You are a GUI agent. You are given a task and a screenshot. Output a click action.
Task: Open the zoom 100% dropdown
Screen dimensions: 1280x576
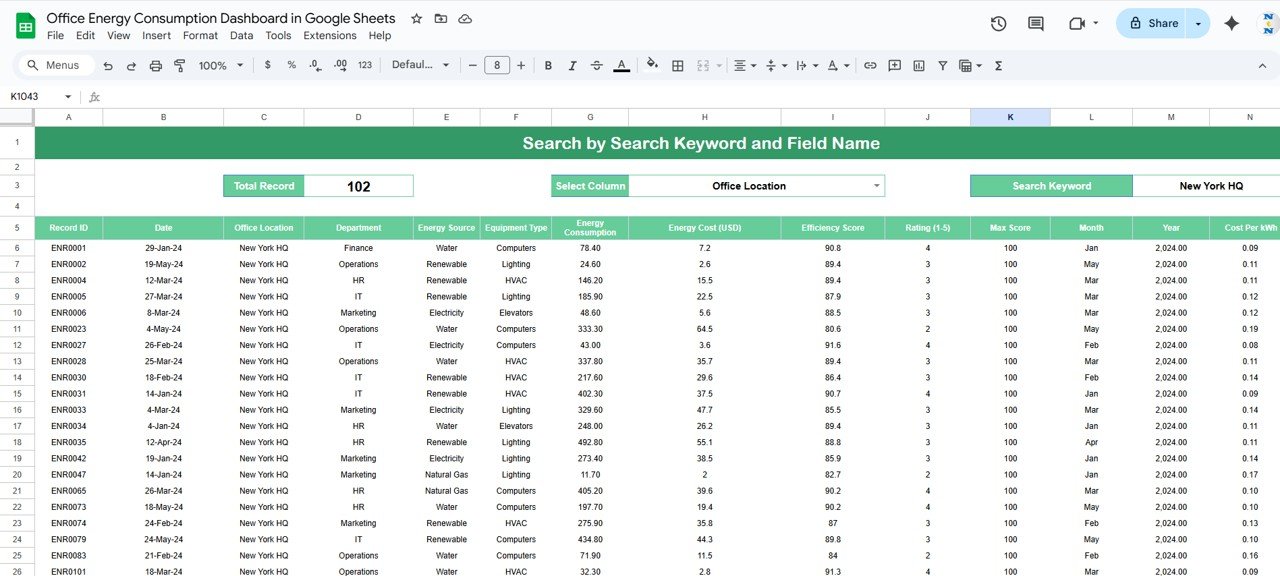pyautogui.click(x=220, y=65)
